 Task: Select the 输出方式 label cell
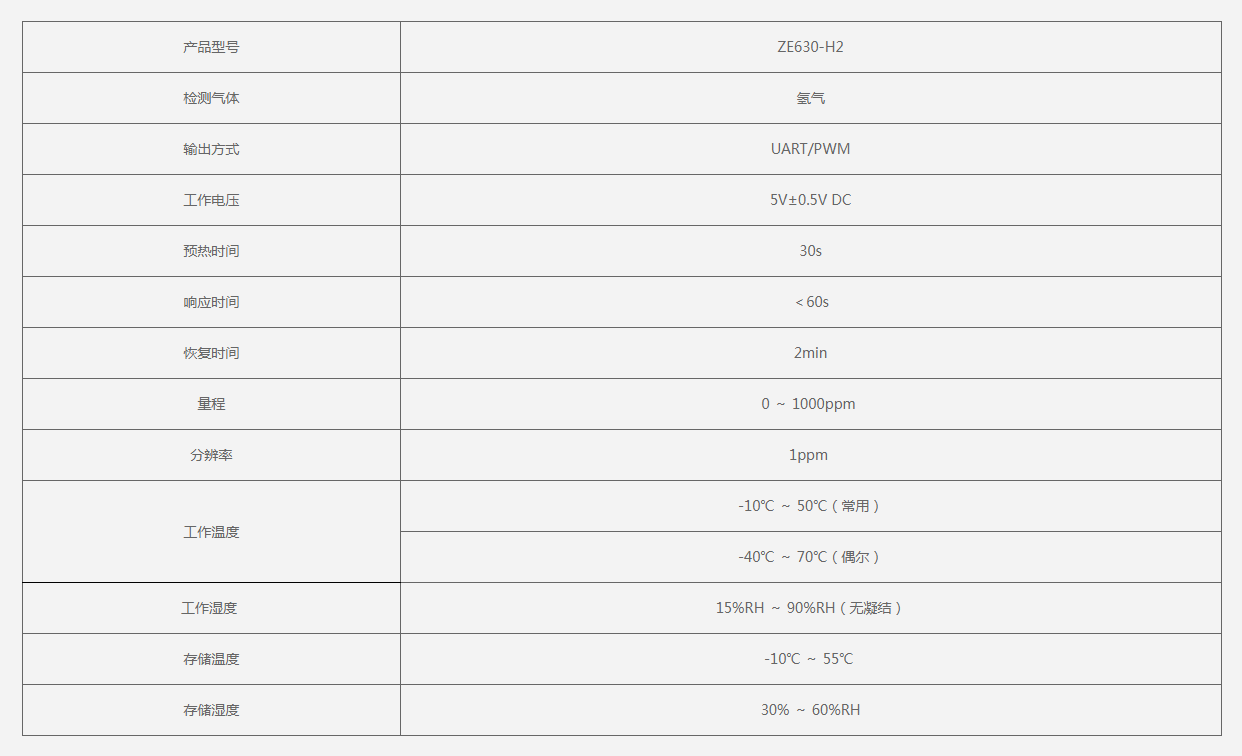pos(211,149)
